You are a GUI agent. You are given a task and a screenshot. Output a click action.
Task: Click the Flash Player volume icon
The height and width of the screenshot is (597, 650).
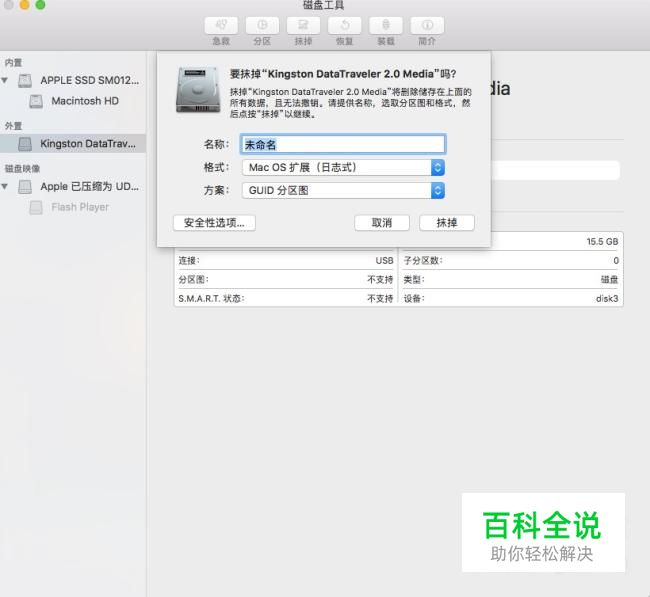(x=36, y=207)
